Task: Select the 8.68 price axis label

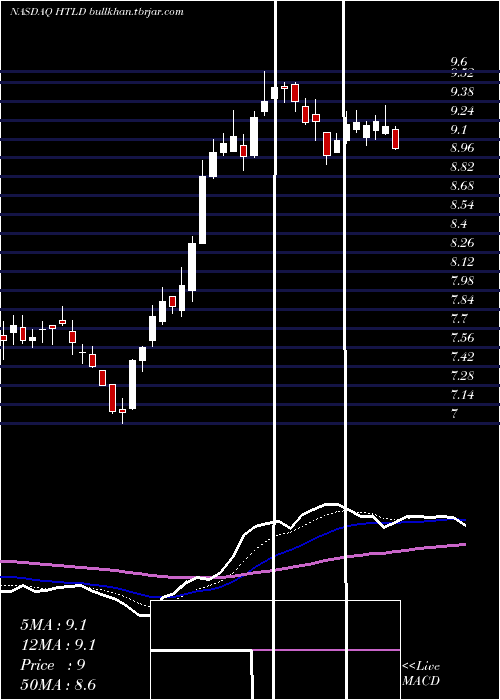Action: (462, 186)
